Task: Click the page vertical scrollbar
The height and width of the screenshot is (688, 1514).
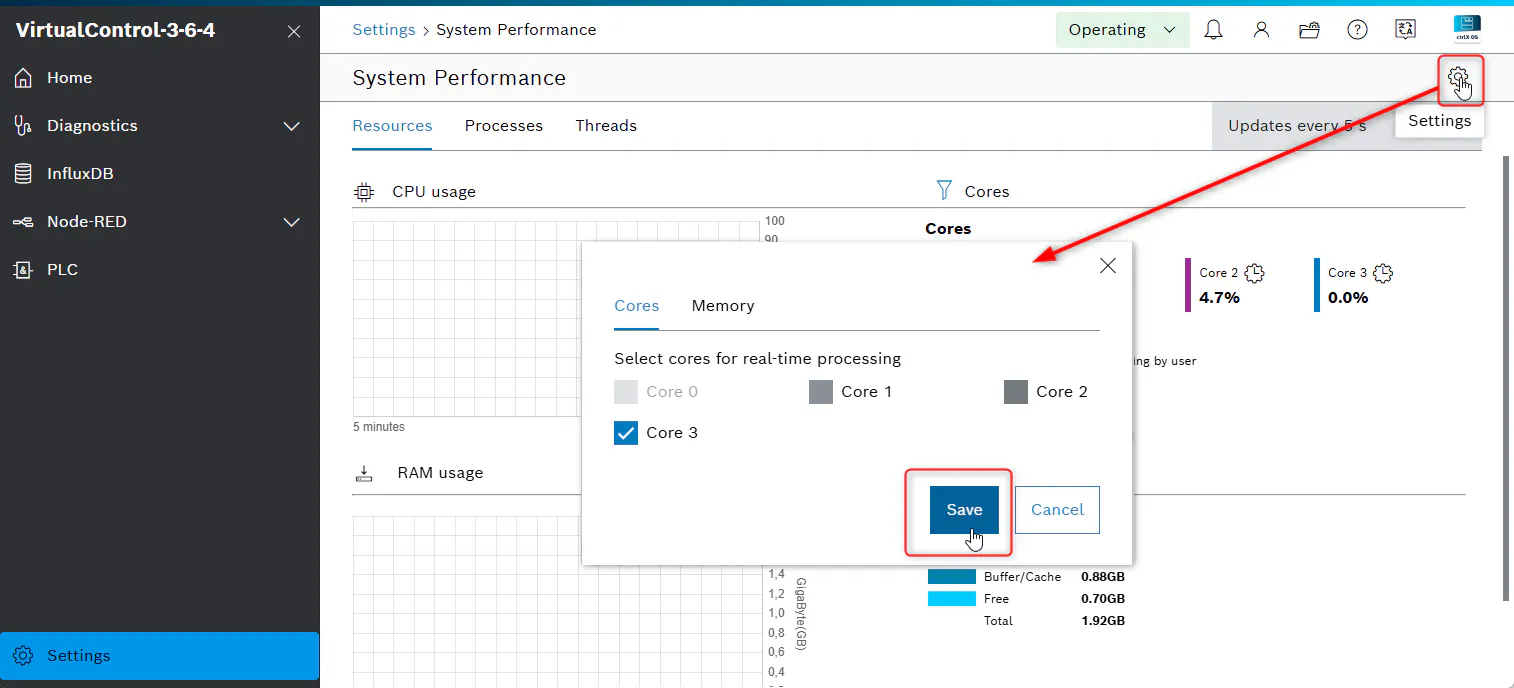Action: 1507,378
